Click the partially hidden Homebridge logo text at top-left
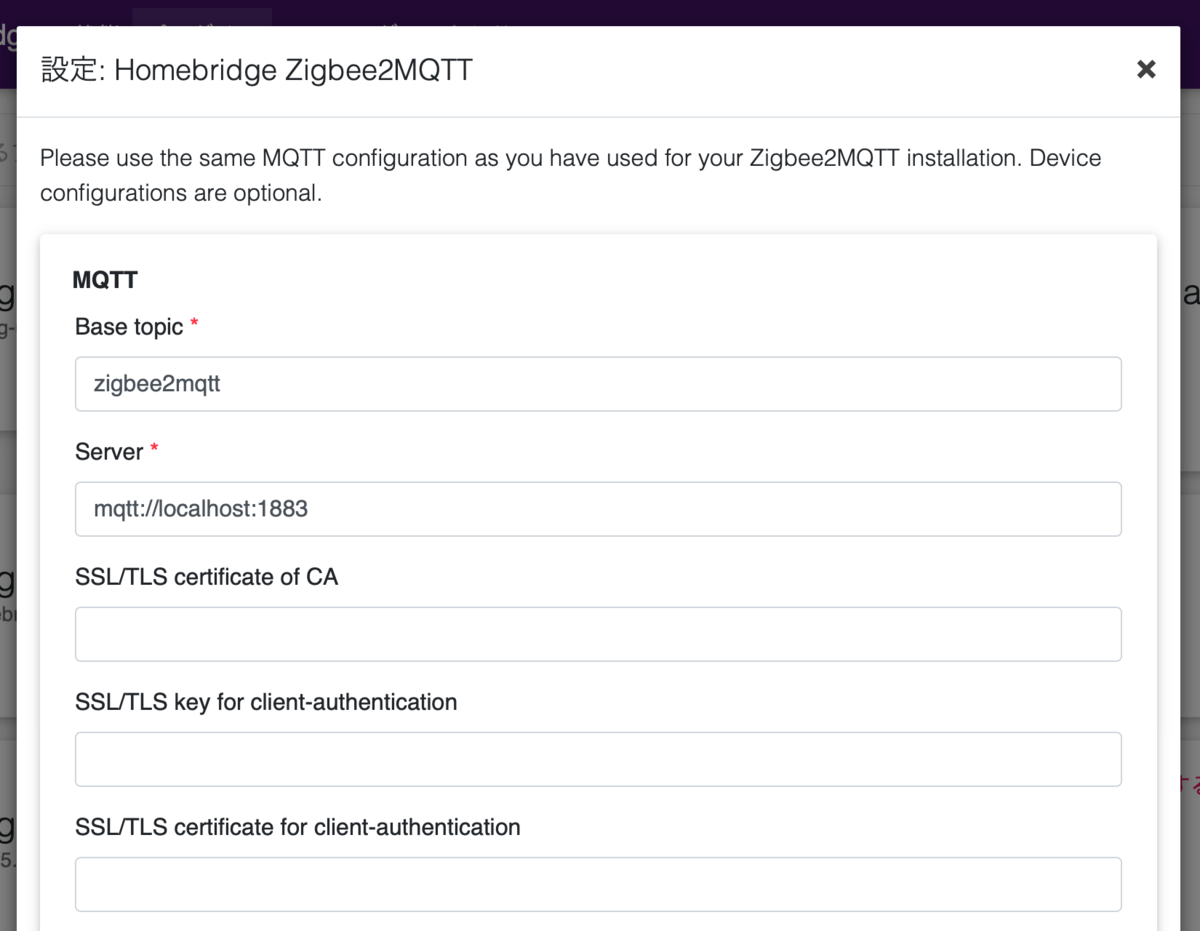1200x931 pixels. (x=8, y=35)
